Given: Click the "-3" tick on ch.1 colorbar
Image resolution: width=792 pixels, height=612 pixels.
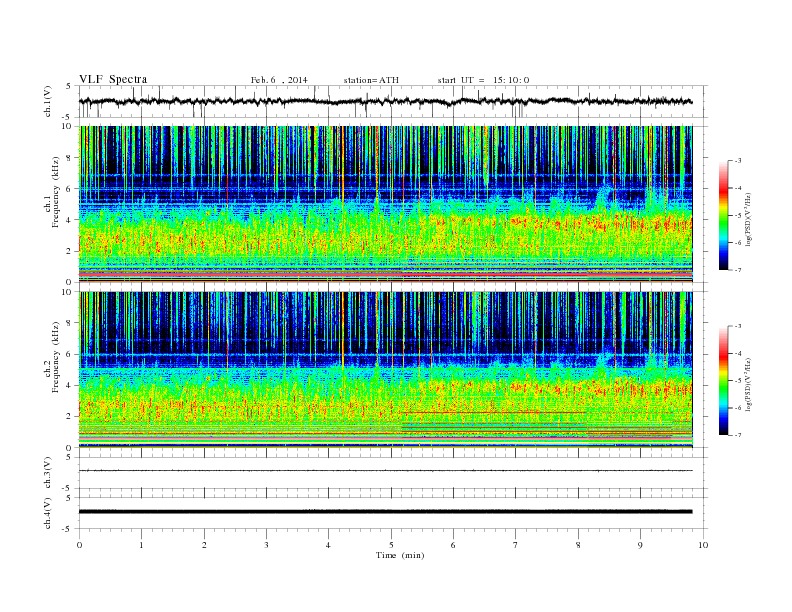Looking at the screenshot, I should pyautogui.click(x=738, y=161).
